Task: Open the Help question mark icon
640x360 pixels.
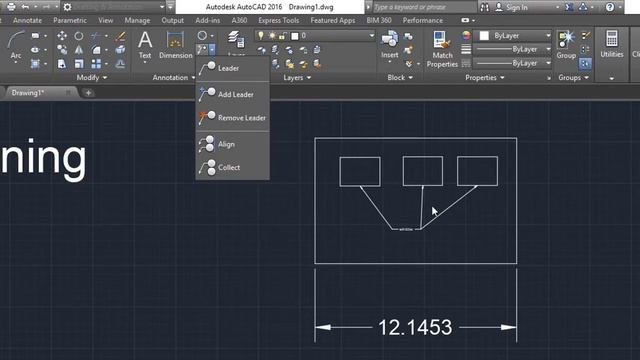Action: tap(610, 7)
